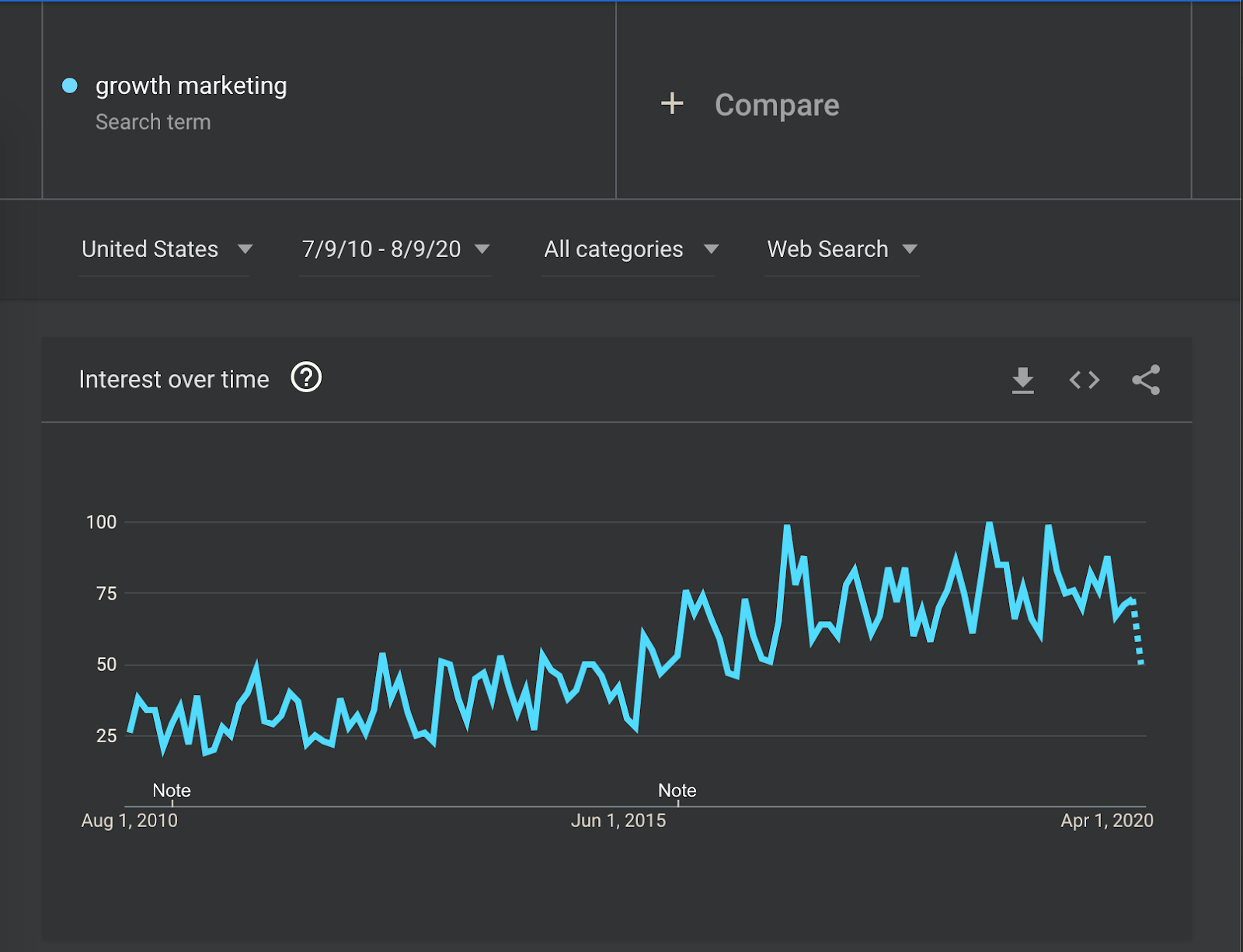Open the United States region dropdown
Viewport: 1243px width, 952px height.
165,249
